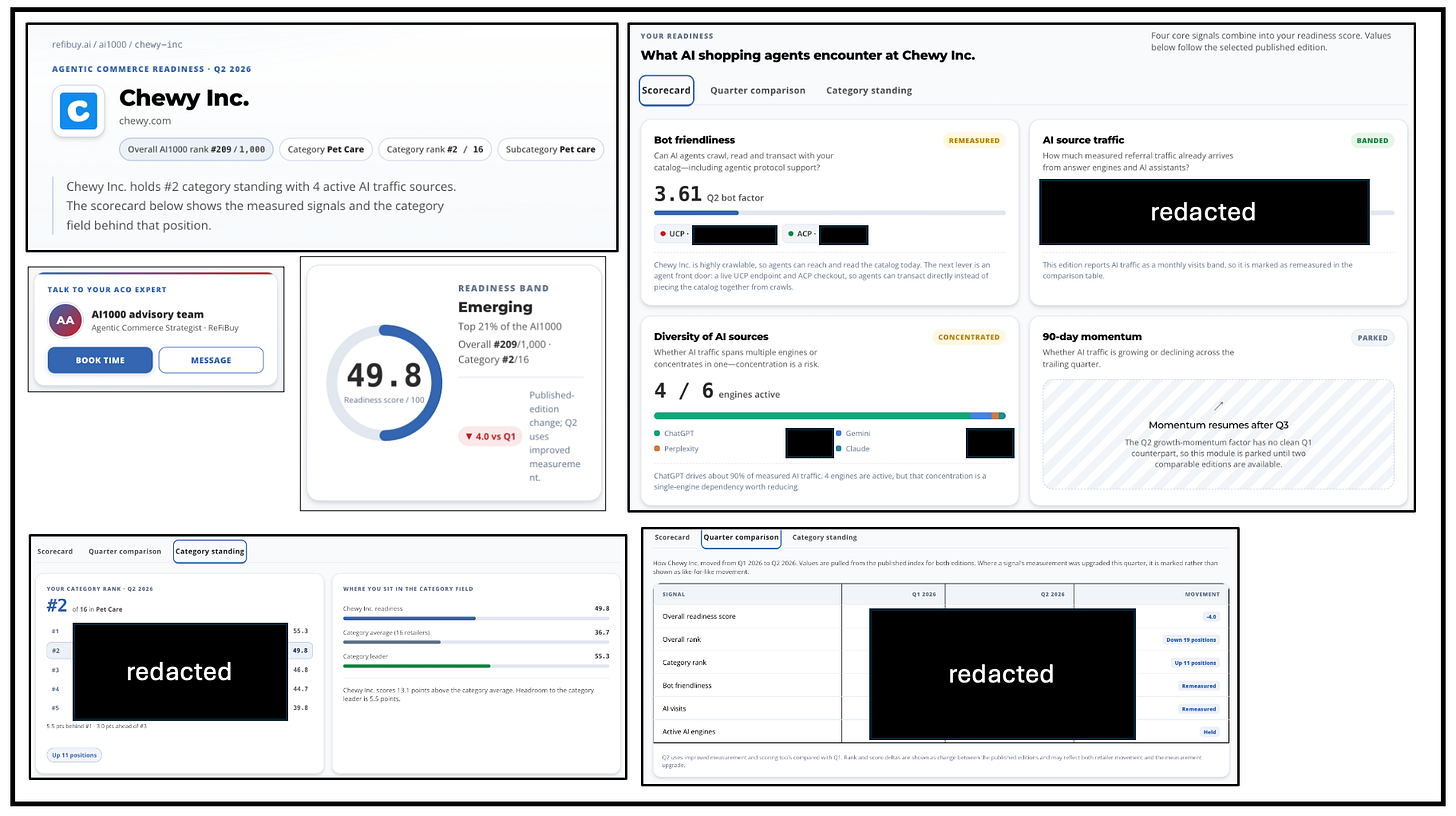Click the 49.8 readiness score ring gauge
Image resolution: width=1456 pixels, height=816 pixels.
click(383, 382)
